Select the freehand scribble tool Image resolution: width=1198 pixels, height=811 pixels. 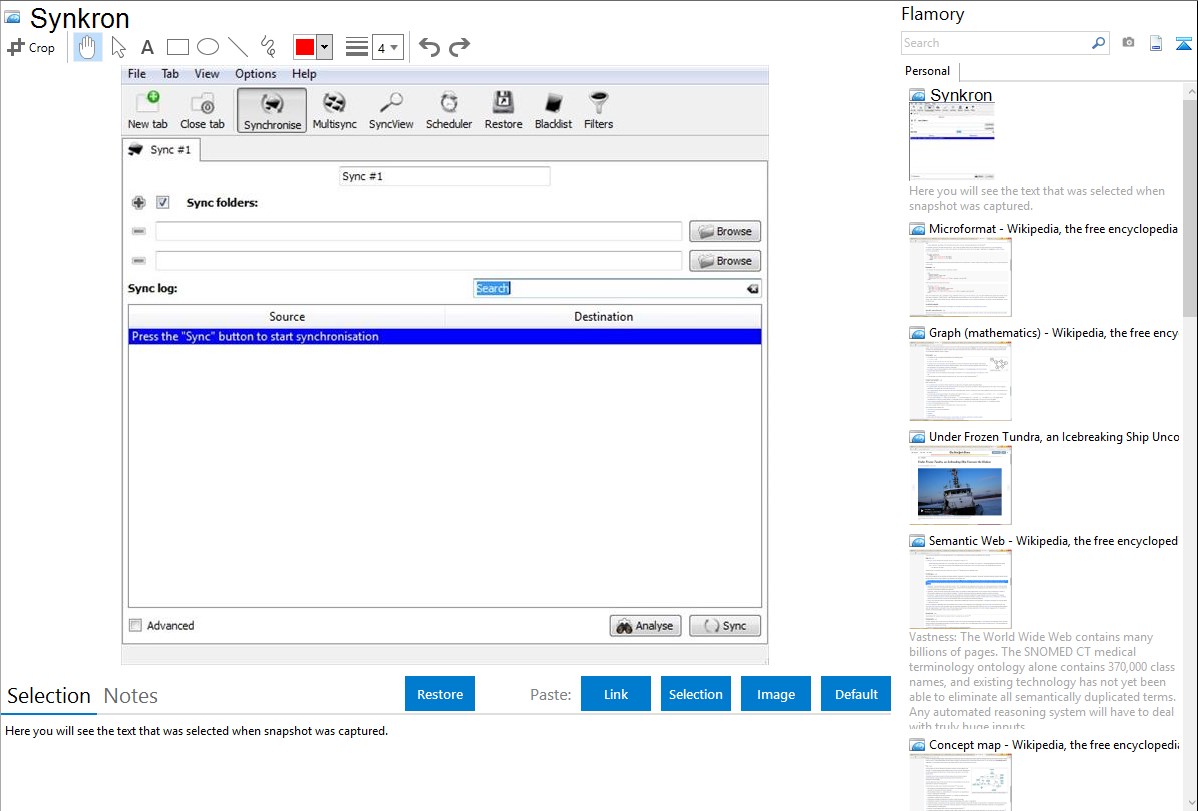point(267,47)
